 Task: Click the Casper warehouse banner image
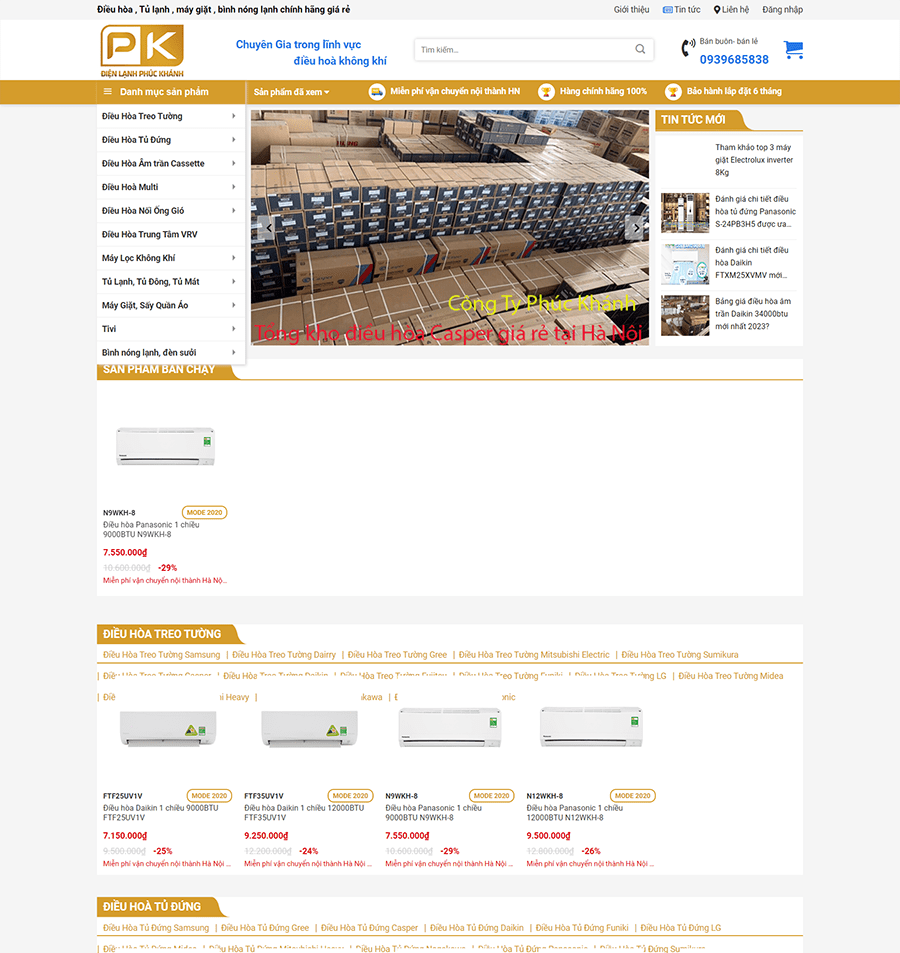tap(450, 227)
